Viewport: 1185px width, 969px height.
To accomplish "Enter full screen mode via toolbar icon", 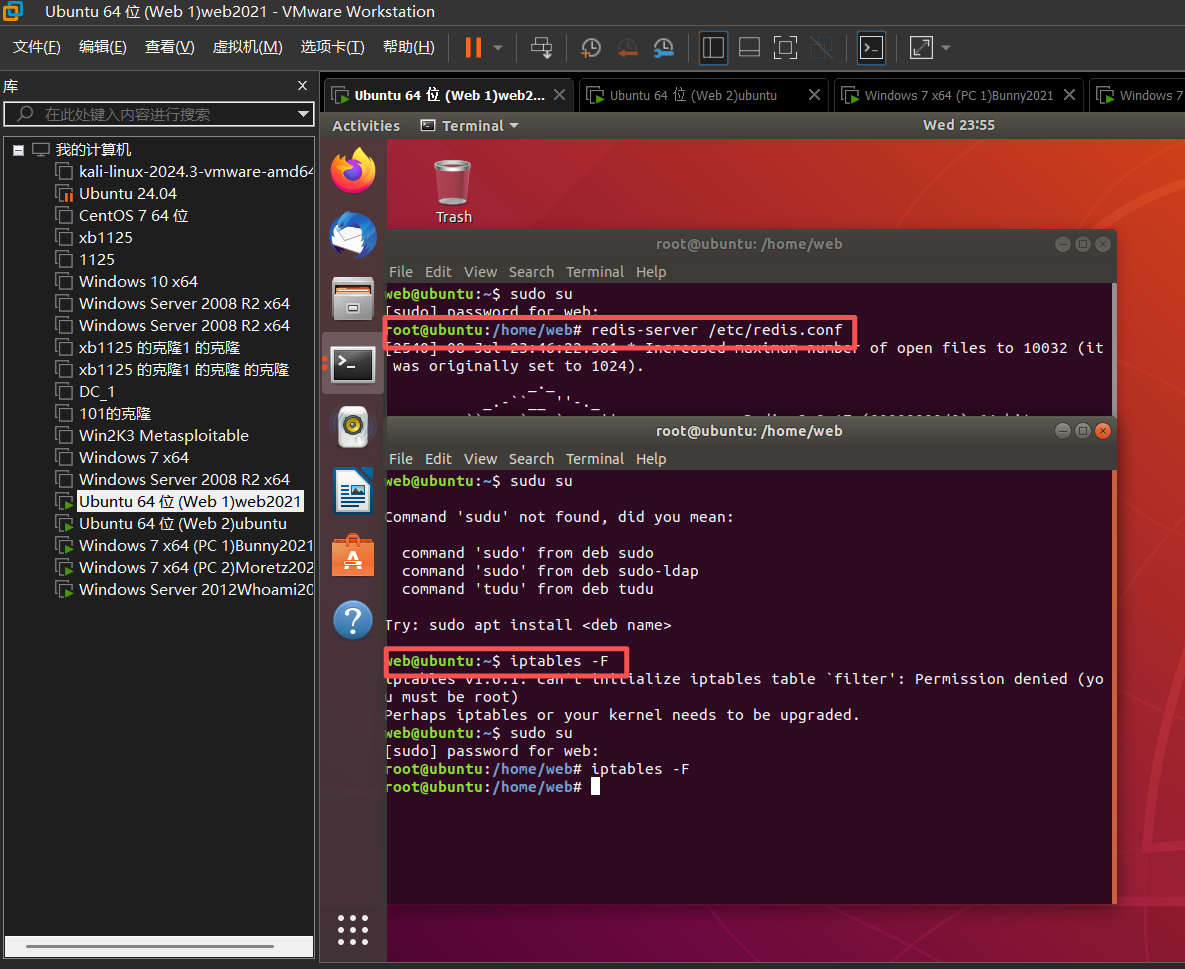I will [x=785, y=48].
